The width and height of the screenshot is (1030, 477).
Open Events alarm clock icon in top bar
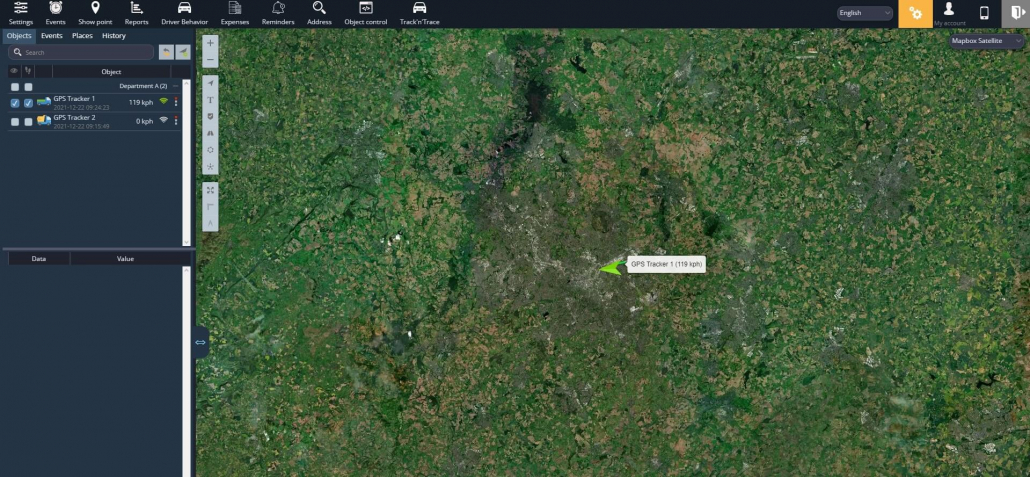[56, 8]
